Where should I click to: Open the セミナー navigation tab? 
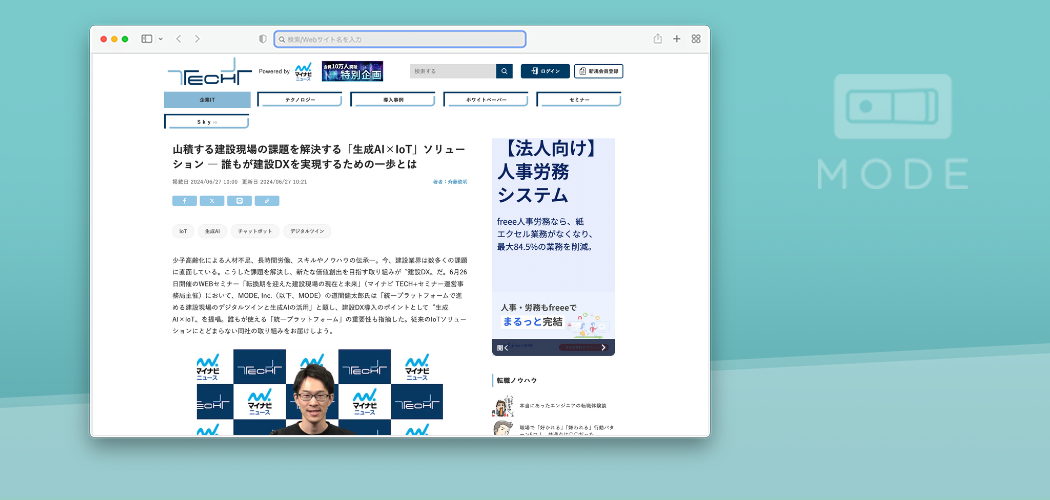point(578,100)
